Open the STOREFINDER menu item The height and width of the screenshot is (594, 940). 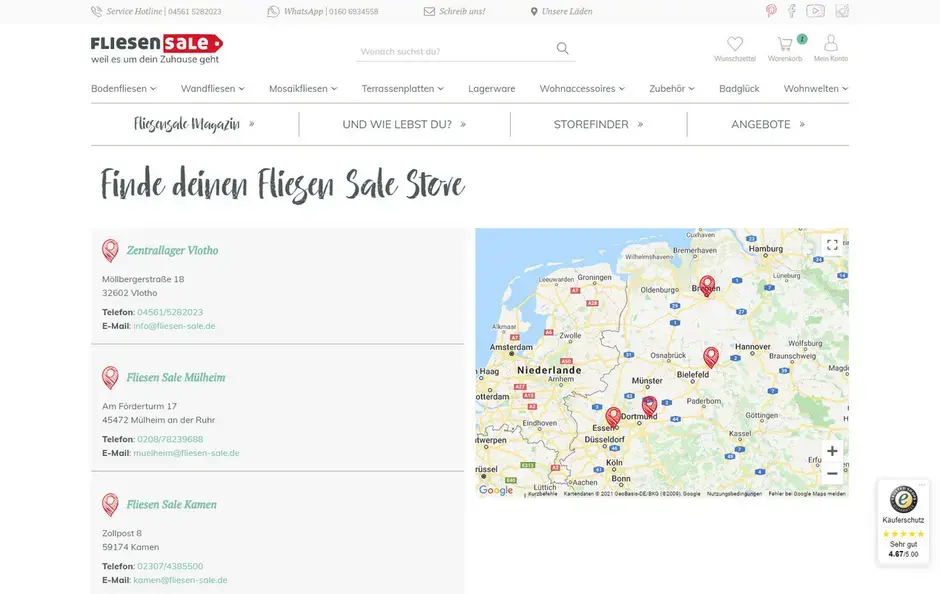click(x=591, y=124)
